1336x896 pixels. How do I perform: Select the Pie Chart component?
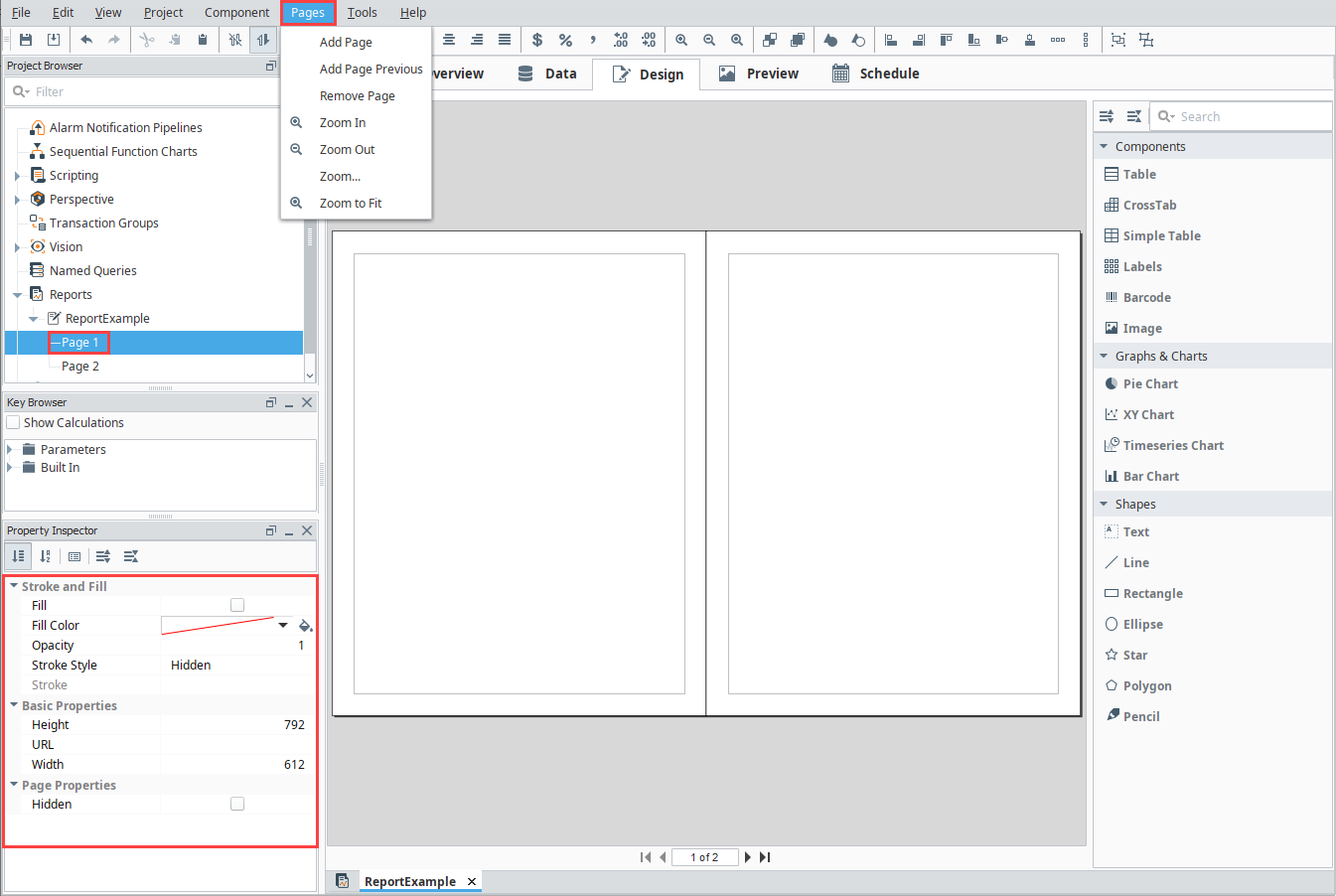click(x=1141, y=383)
